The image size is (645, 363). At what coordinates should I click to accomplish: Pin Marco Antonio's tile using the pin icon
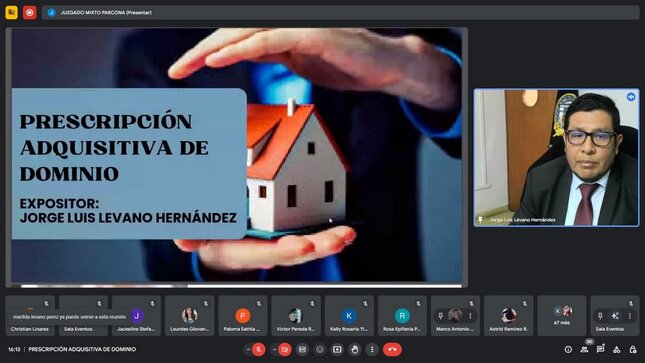click(x=441, y=316)
